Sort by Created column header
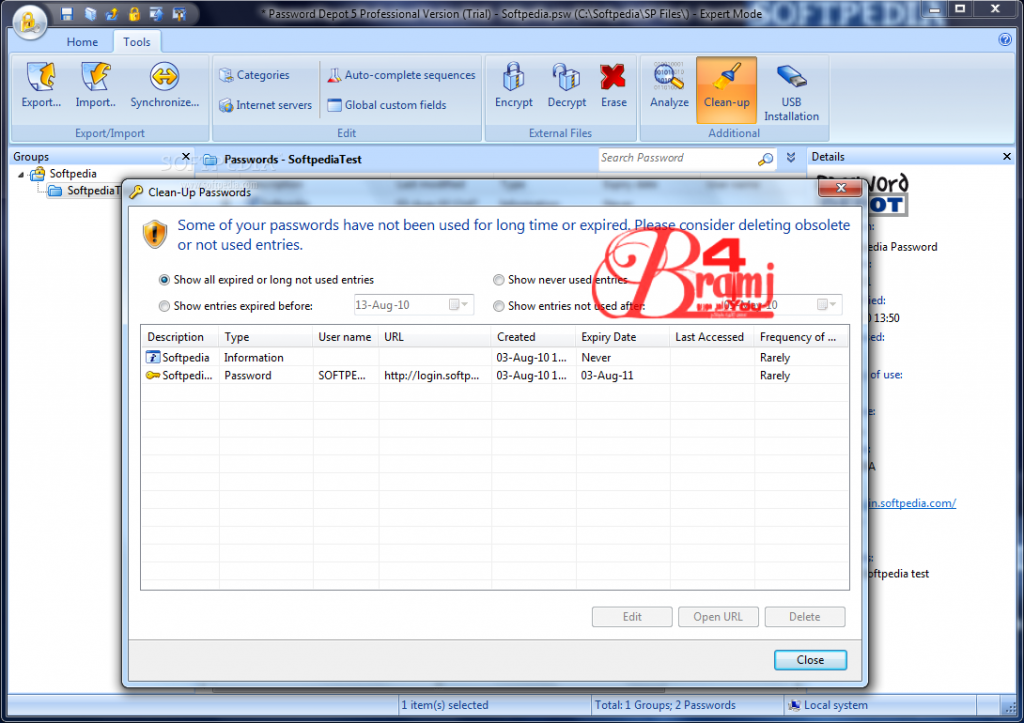Viewport: 1024px width, 723px height. tap(534, 337)
